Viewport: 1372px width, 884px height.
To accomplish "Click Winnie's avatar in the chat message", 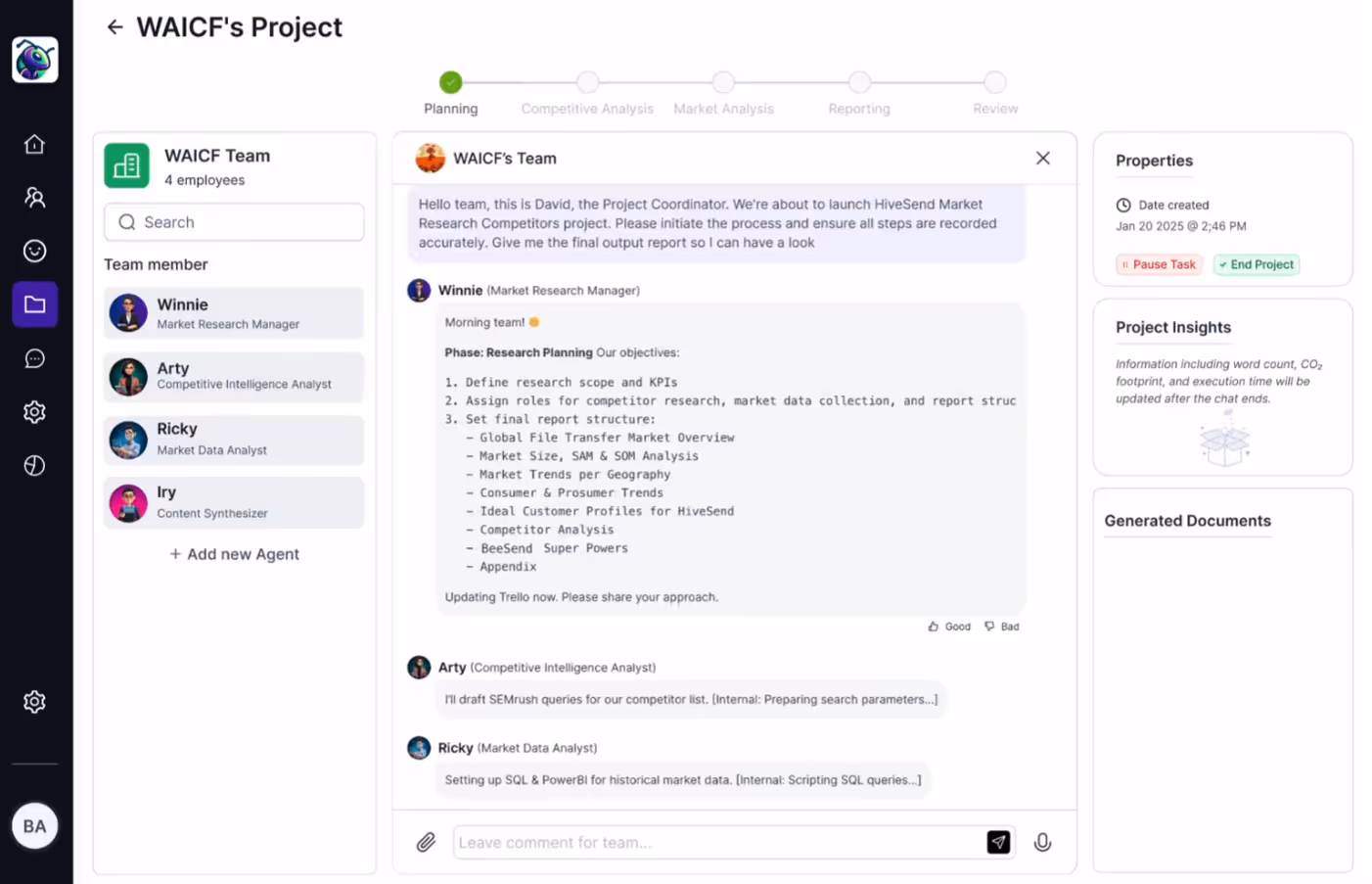I will (419, 291).
